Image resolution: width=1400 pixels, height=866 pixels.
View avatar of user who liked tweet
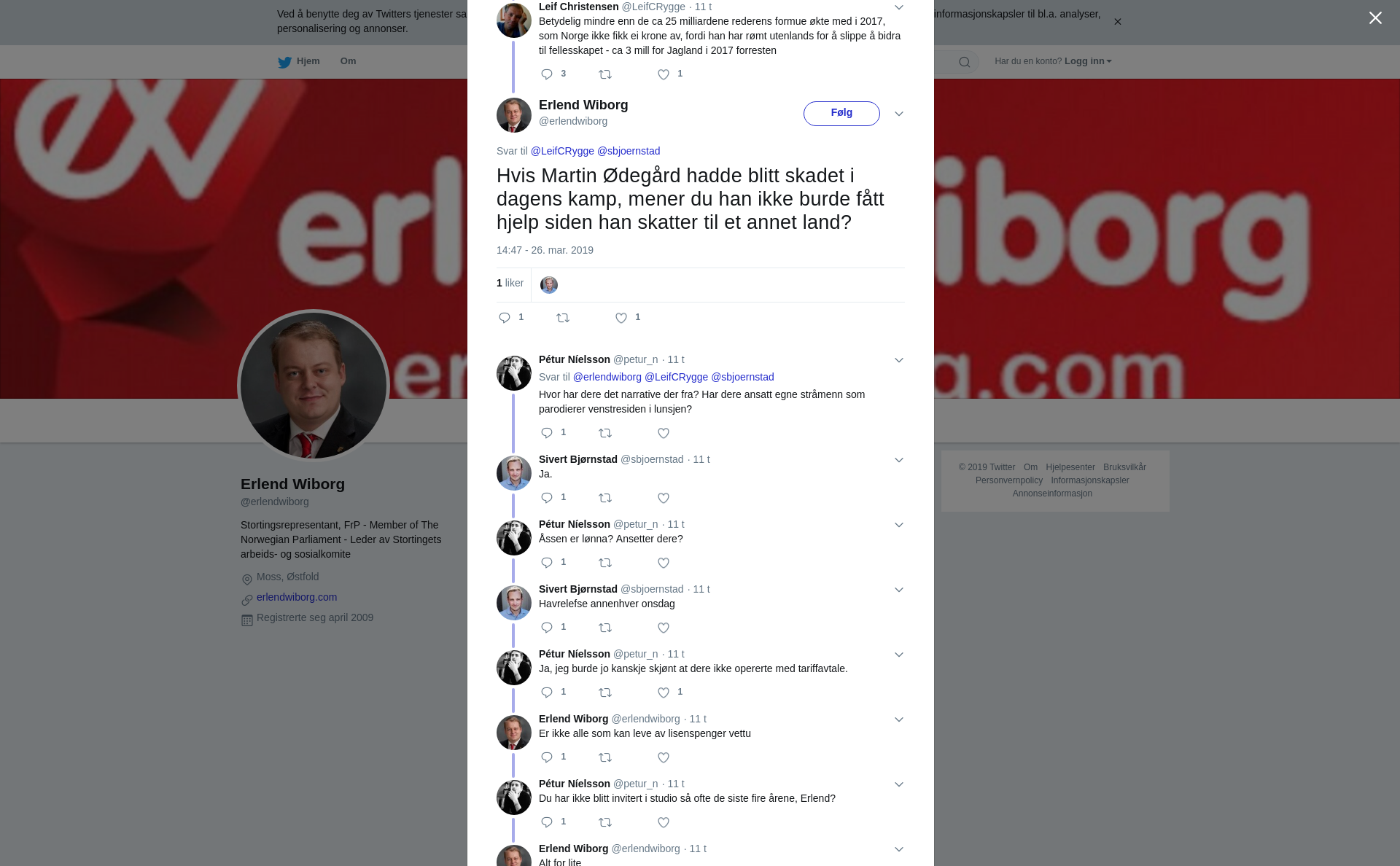pyautogui.click(x=549, y=285)
